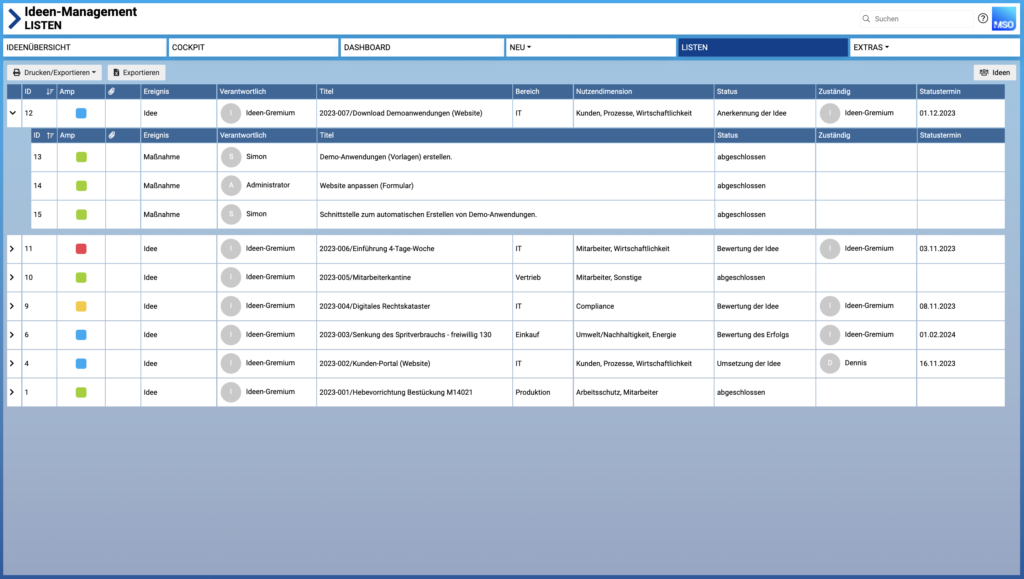Viewport: 1024px width, 579px height.
Task: Click the Administrator avatar on row 14
Action: click(231, 186)
